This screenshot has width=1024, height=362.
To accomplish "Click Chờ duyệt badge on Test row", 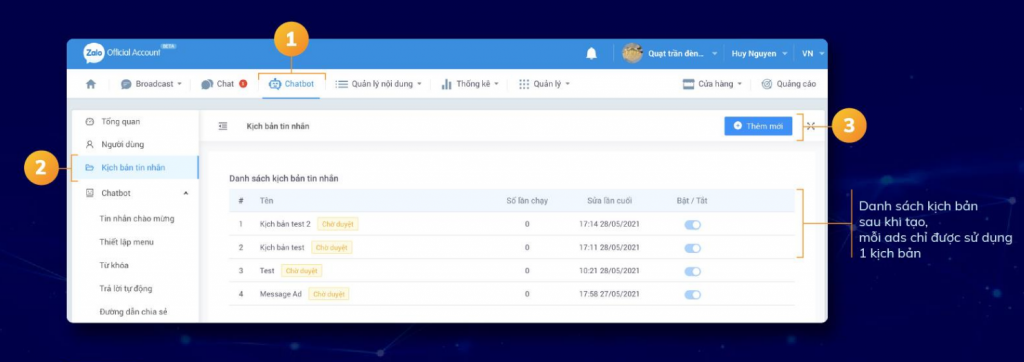I will [x=302, y=271].
